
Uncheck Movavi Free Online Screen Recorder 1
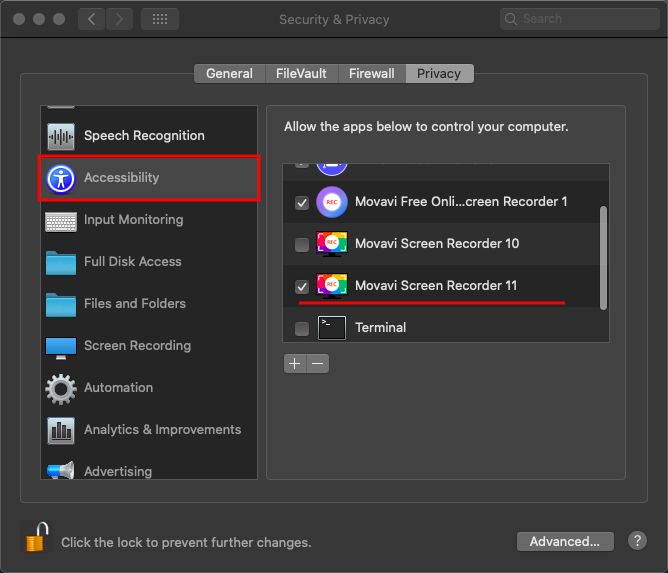point(302,203)
